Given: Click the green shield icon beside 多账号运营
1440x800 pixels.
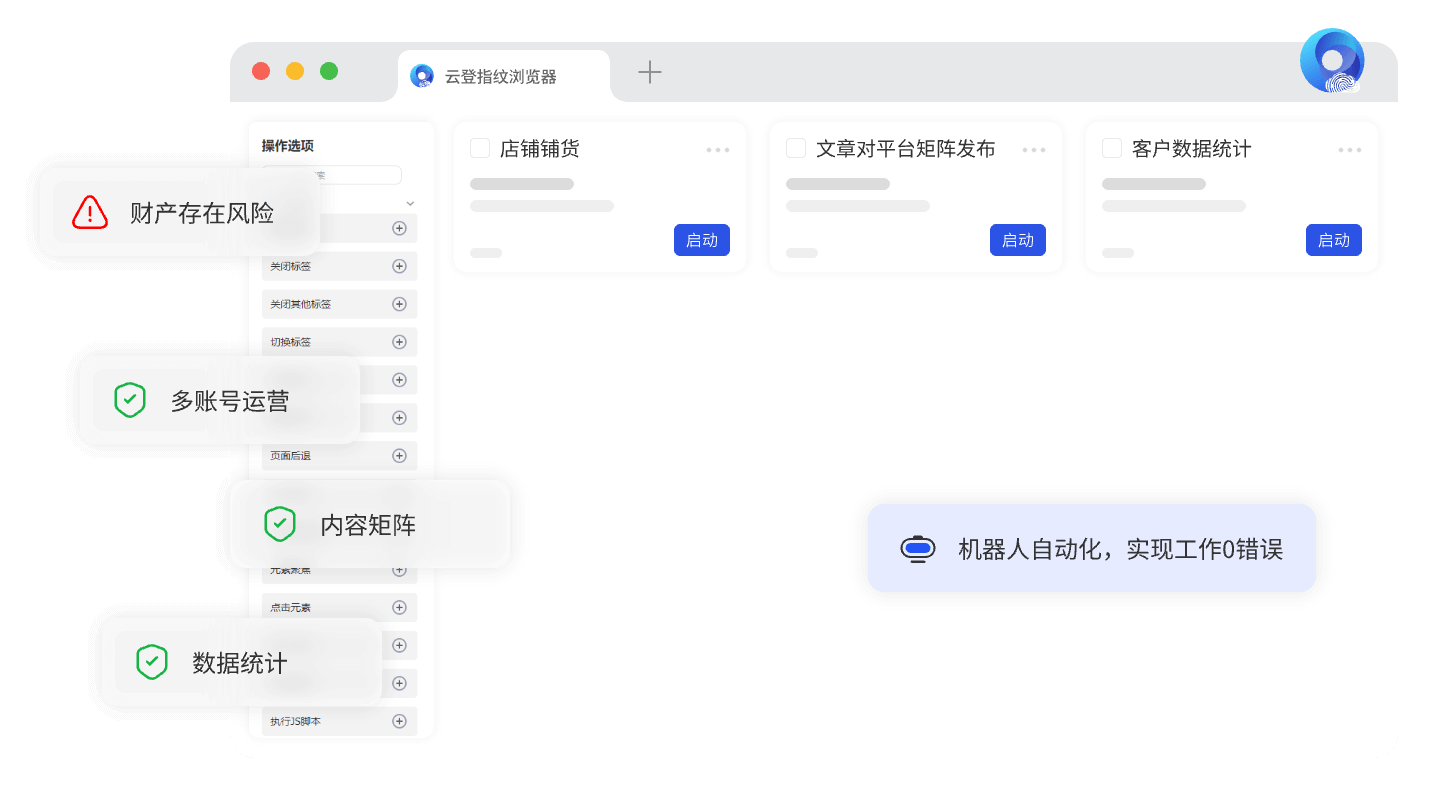Looking at the screenshot, I should coord(130,400).
